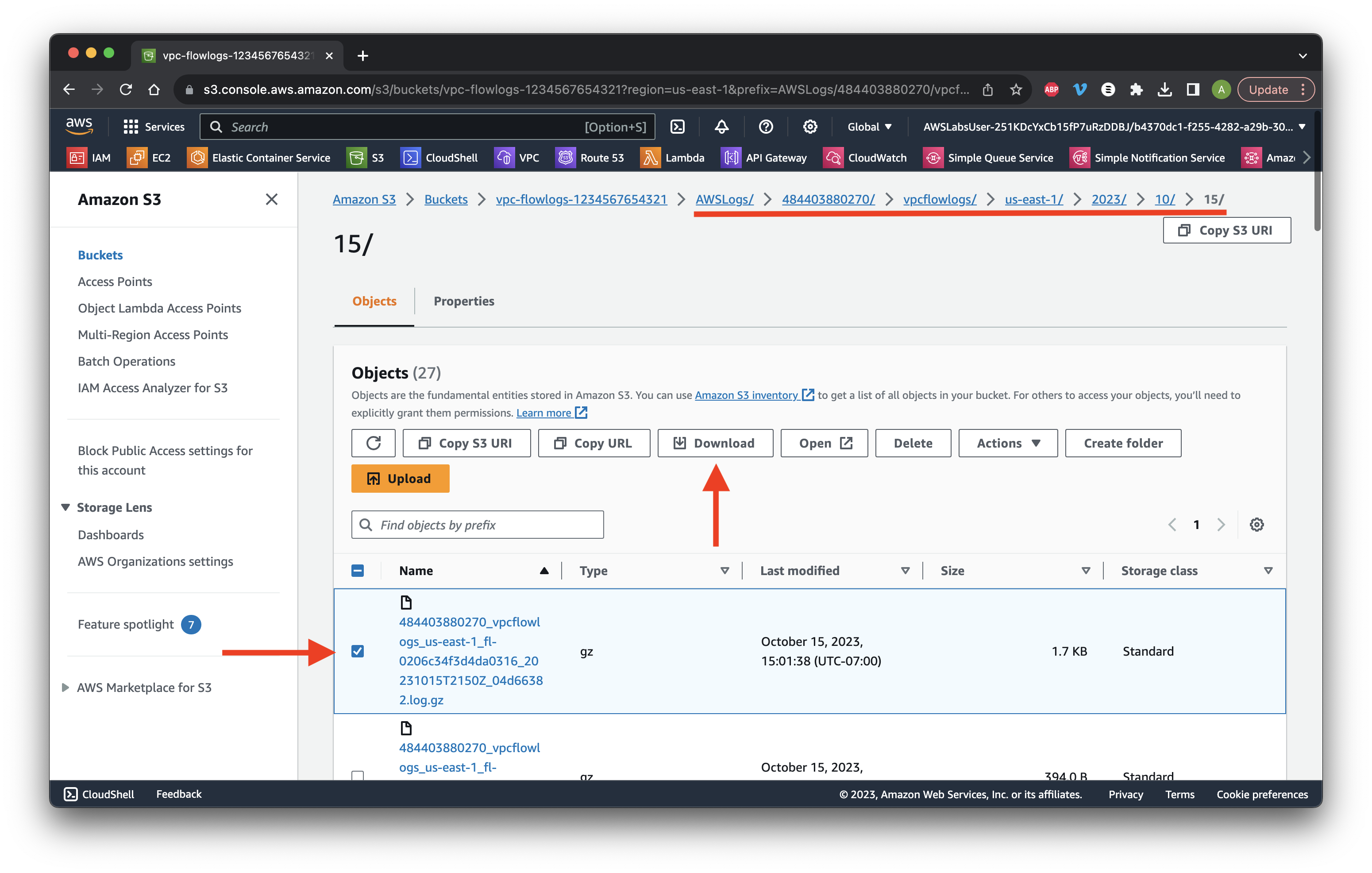Go to the browser home page

click(154, 89)
